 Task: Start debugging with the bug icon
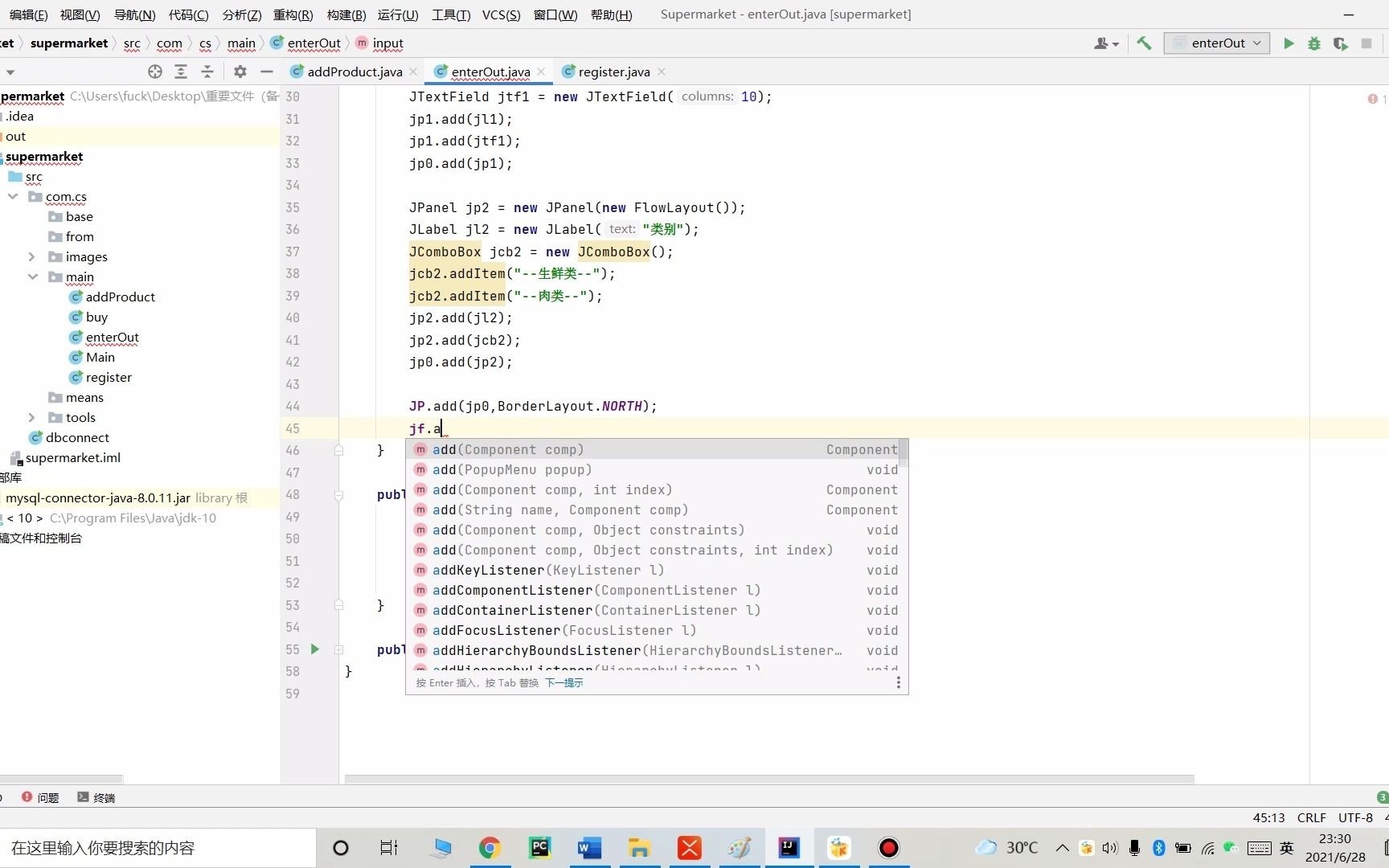(x=1314, y=43)
